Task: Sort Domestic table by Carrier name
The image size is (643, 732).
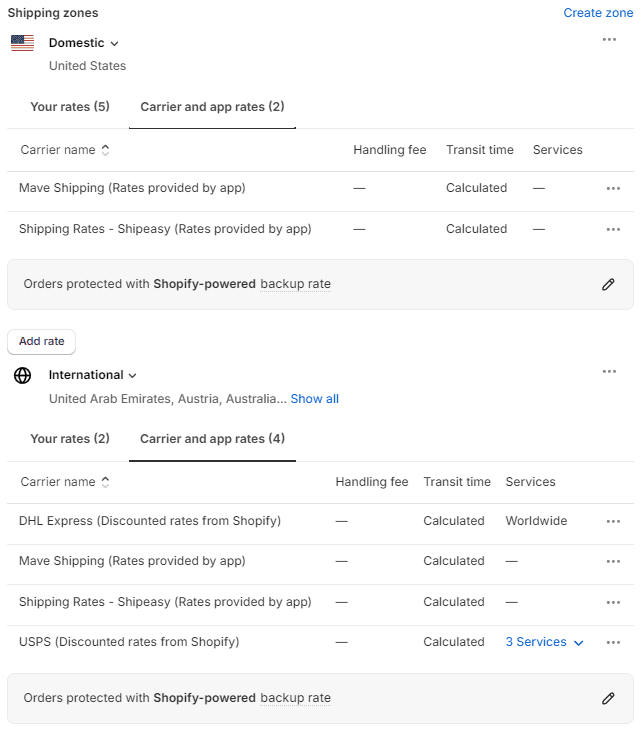Action: (x=65, y=150)
